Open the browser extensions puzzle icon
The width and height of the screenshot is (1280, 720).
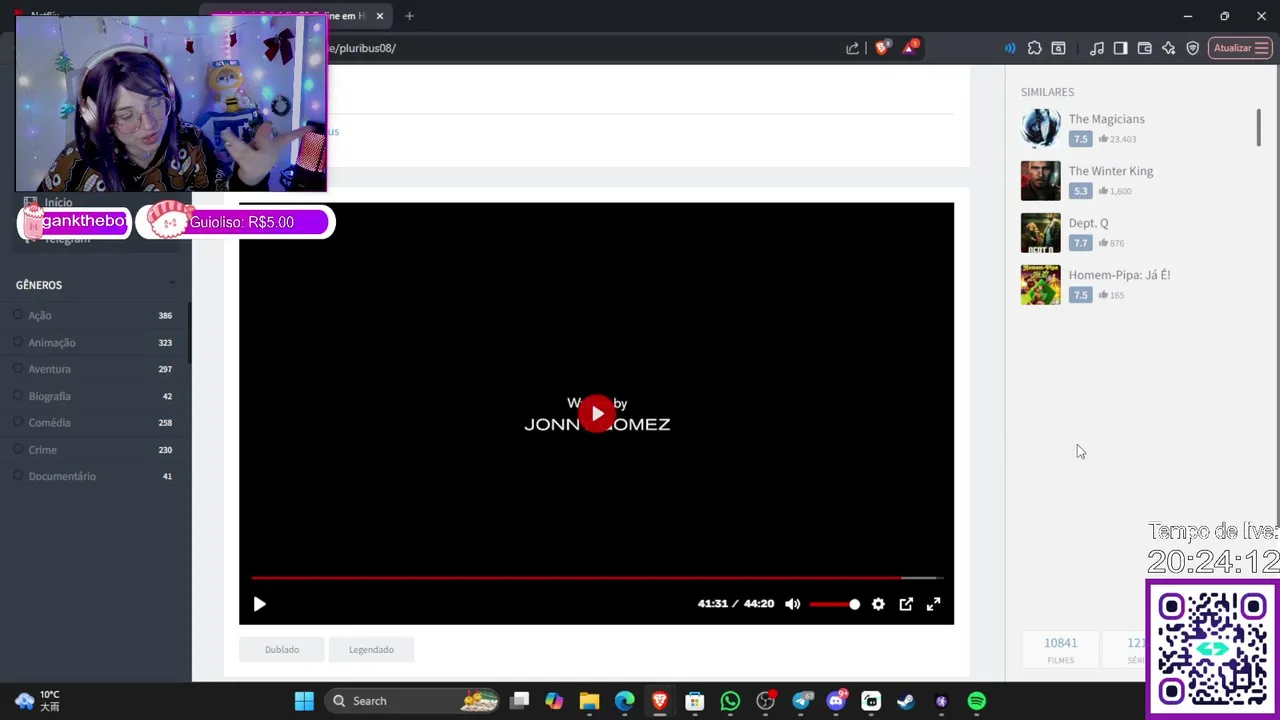point(1034,48)
